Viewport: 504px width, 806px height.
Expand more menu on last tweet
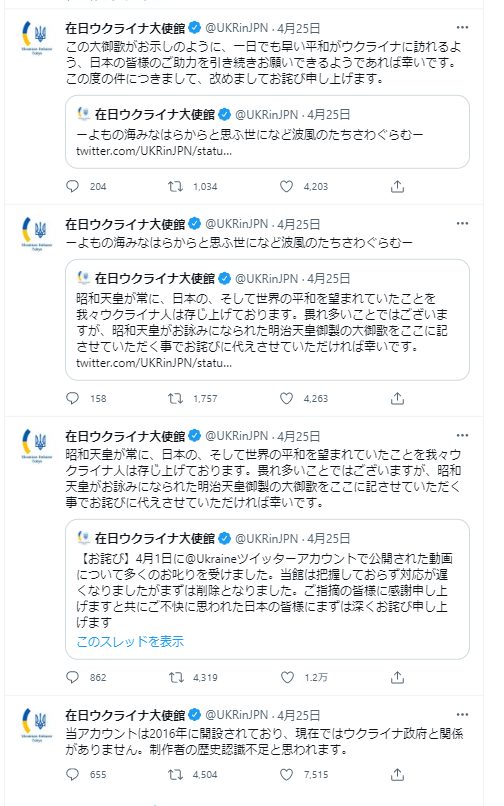pyautogui.click(x=462, y=715)
